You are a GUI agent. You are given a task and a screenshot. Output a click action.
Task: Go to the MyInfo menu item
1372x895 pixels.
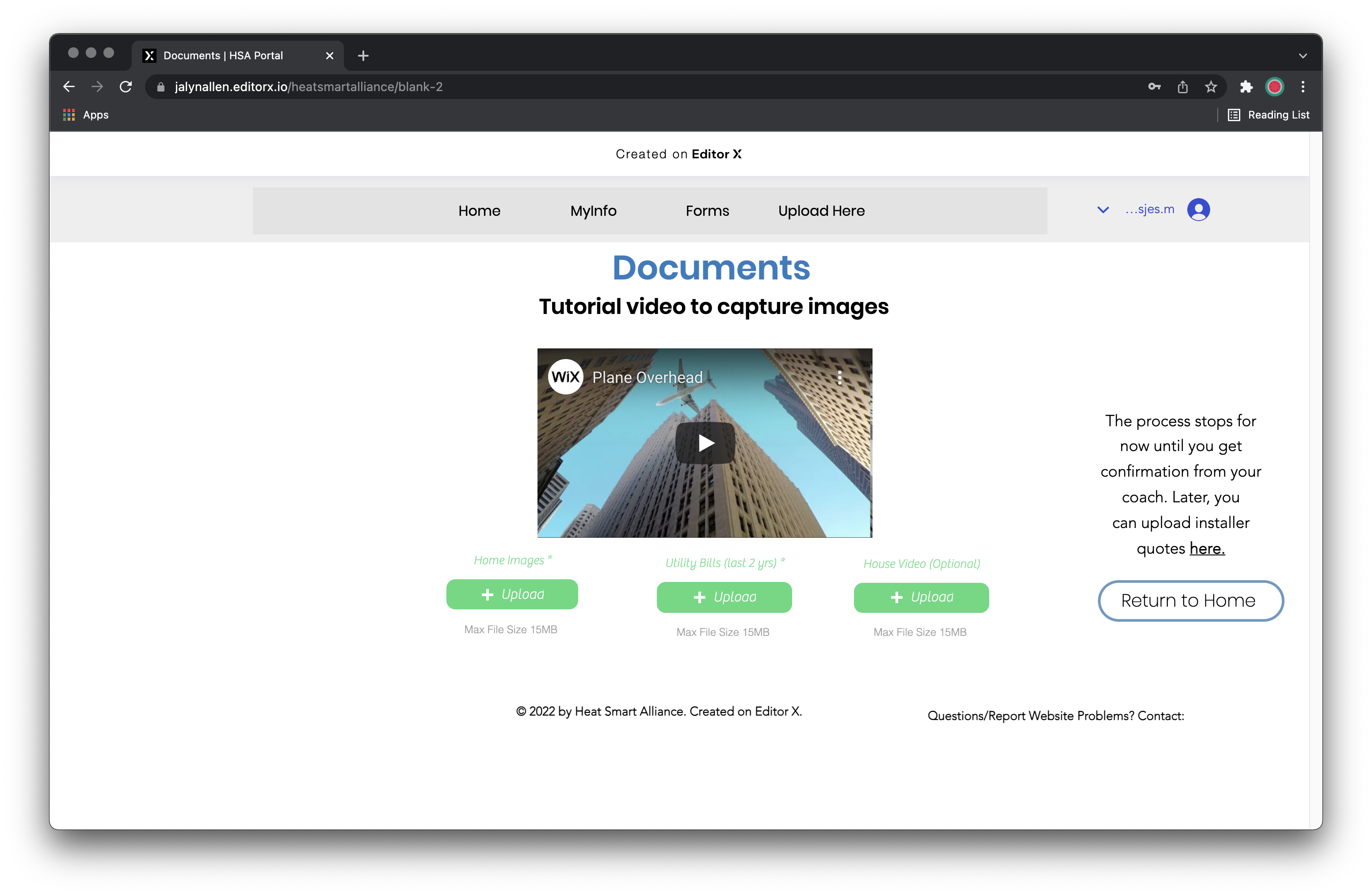[593, 211]
